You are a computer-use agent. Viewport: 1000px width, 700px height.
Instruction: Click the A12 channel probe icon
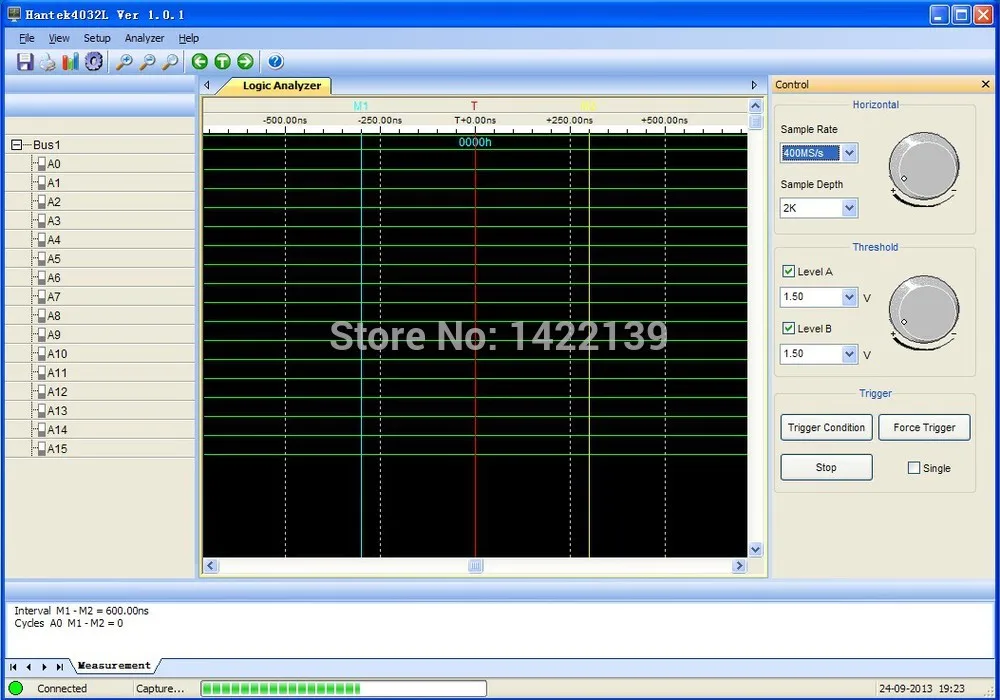click(41, 391)
